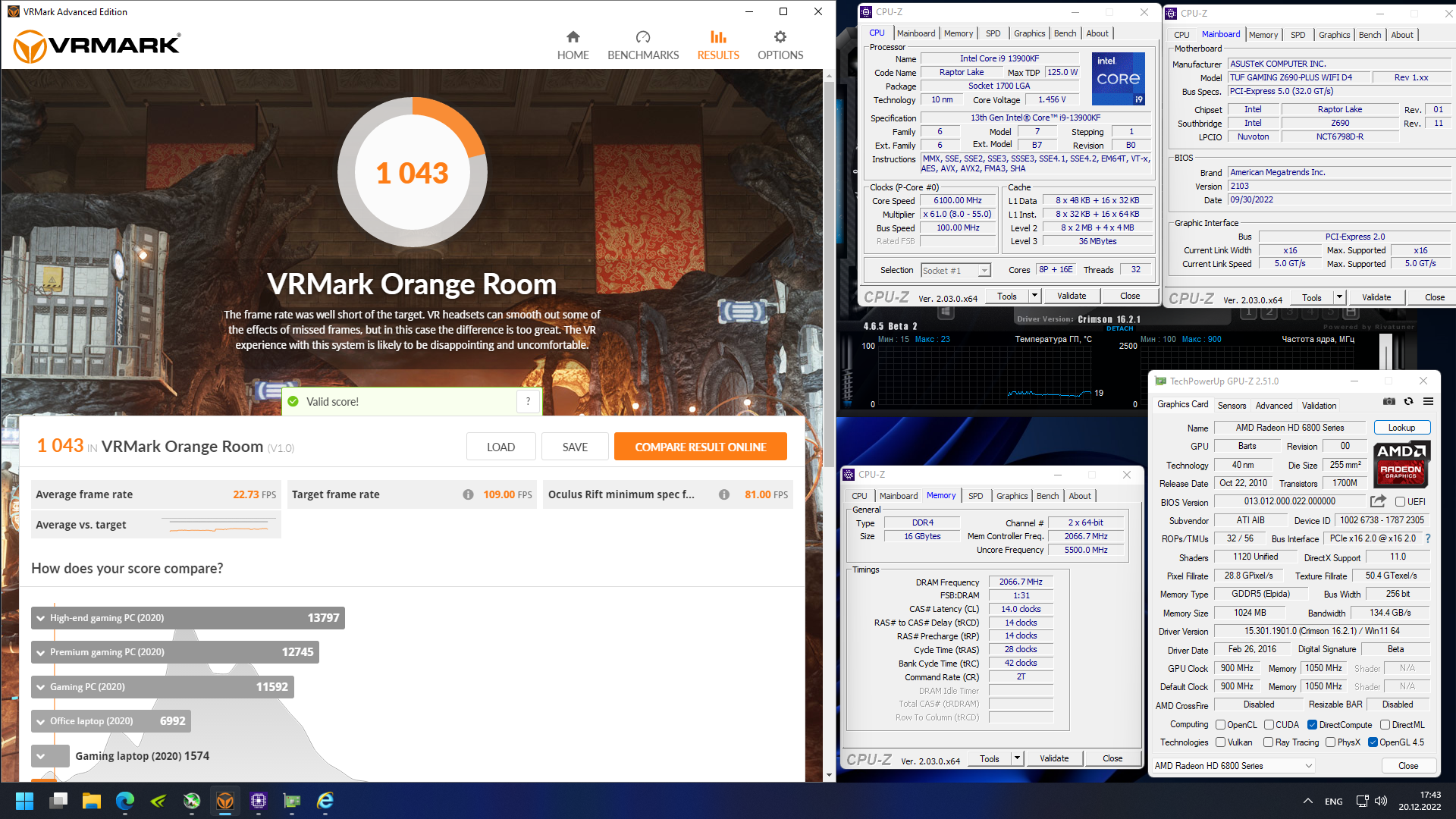Toggle the OpenGL 4.5 checkbox
The width and height of the screenshot is (1456, 819).
[x=1373, y=742]
